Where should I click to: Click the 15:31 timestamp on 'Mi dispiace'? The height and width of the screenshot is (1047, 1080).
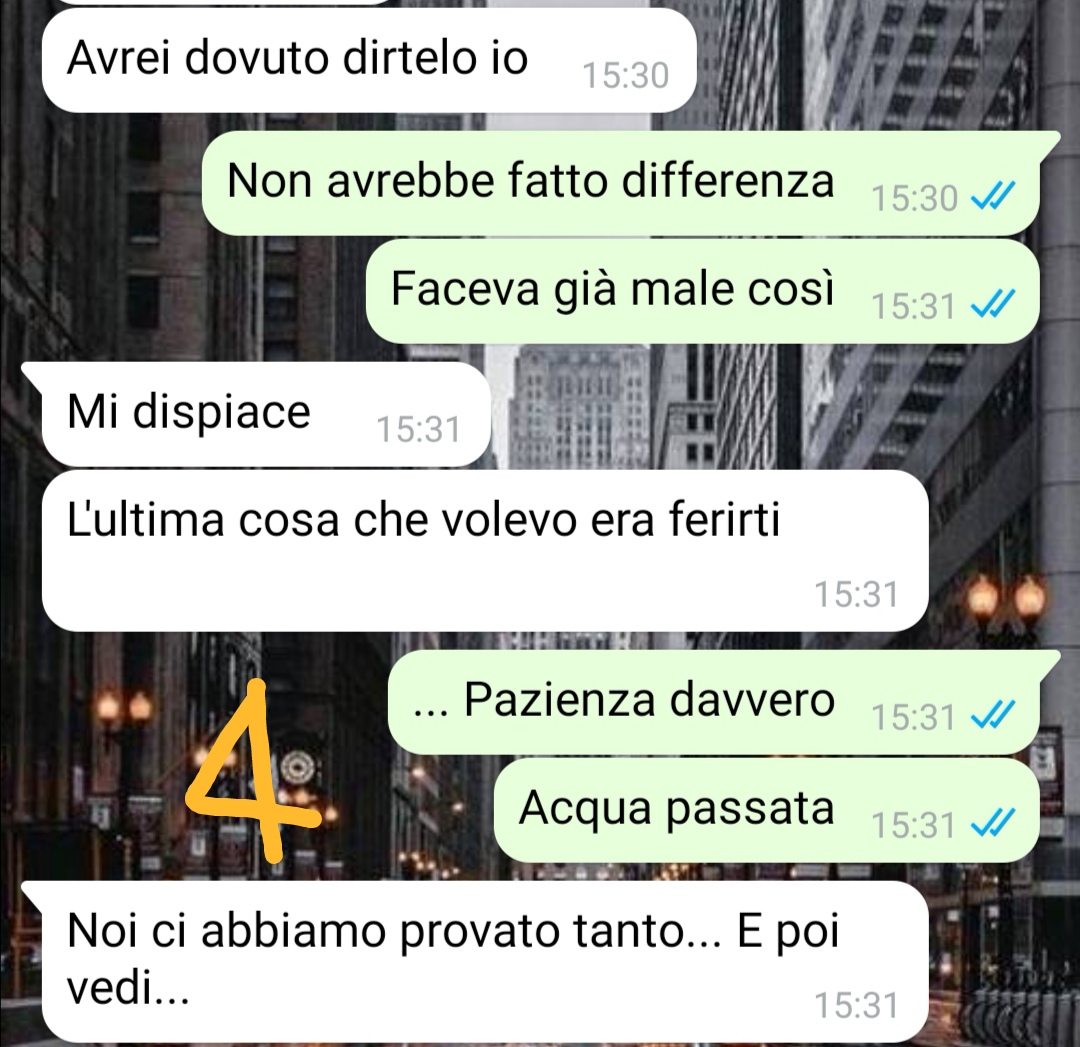pos(418,430)
